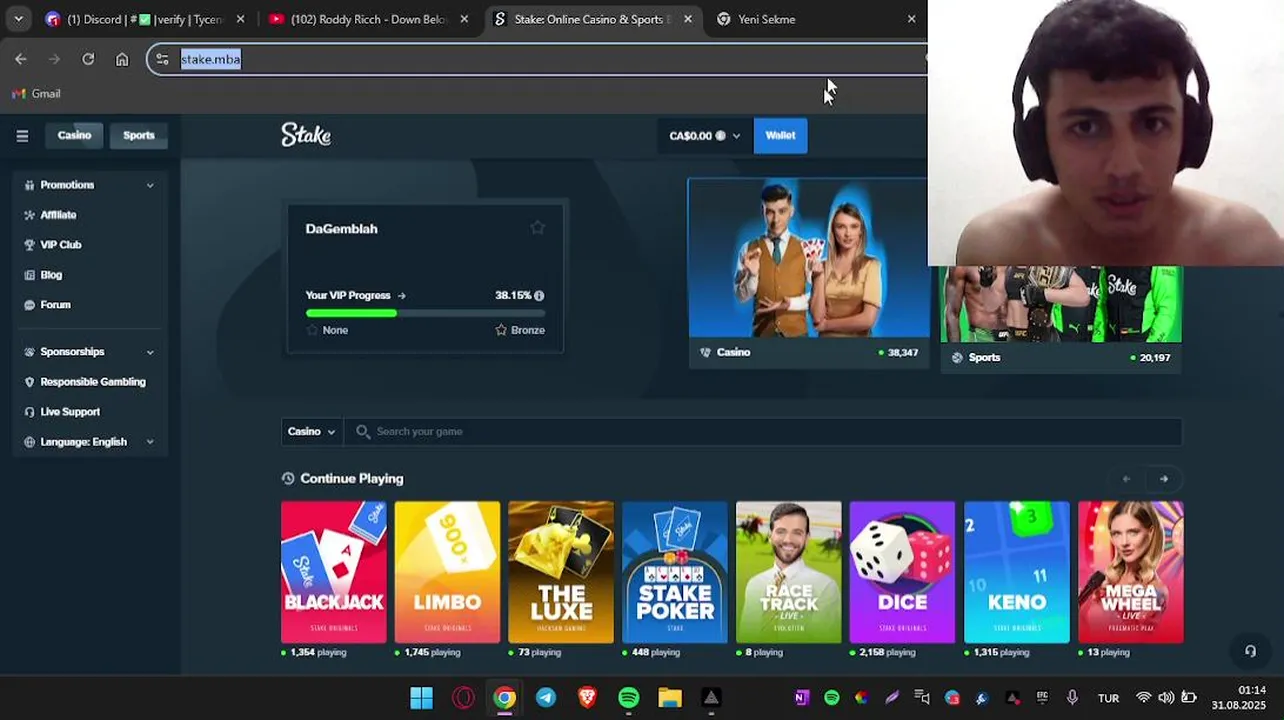Click the live support headset floating icon

1250,651
